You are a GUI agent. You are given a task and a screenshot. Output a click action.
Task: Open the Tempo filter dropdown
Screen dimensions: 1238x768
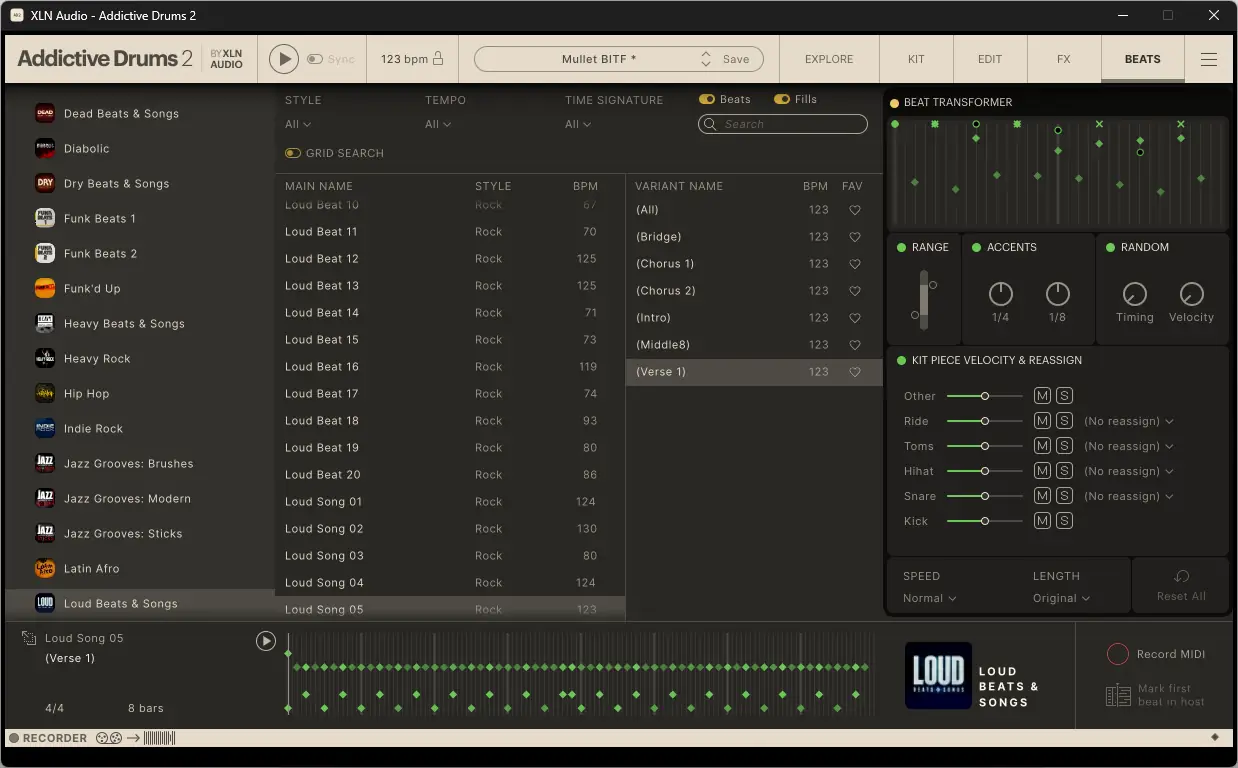438,124
